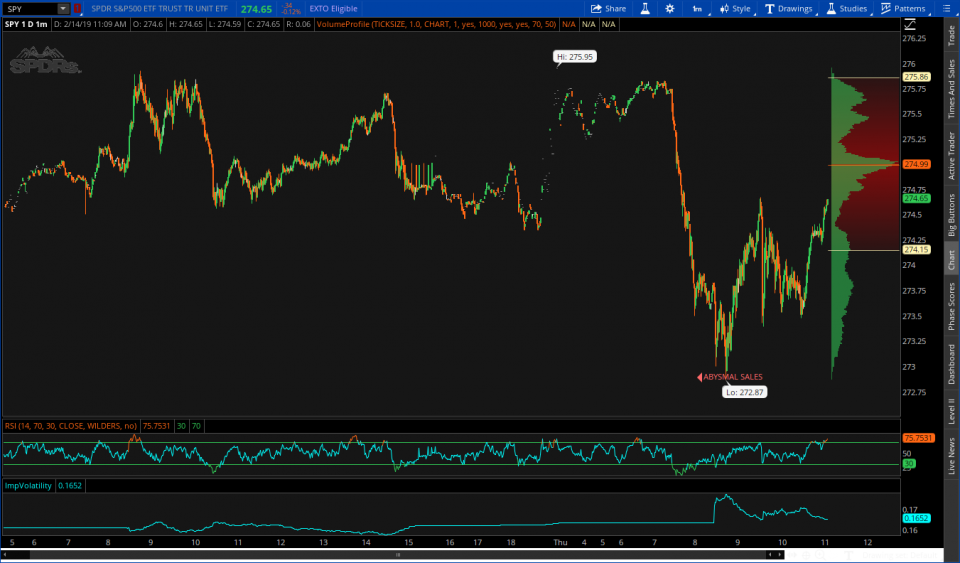Image resolution: width=960 pixels, height=563 pixels.
Task: Open the Studies menu
Action: pyautogui.click(x=847, y=9)
